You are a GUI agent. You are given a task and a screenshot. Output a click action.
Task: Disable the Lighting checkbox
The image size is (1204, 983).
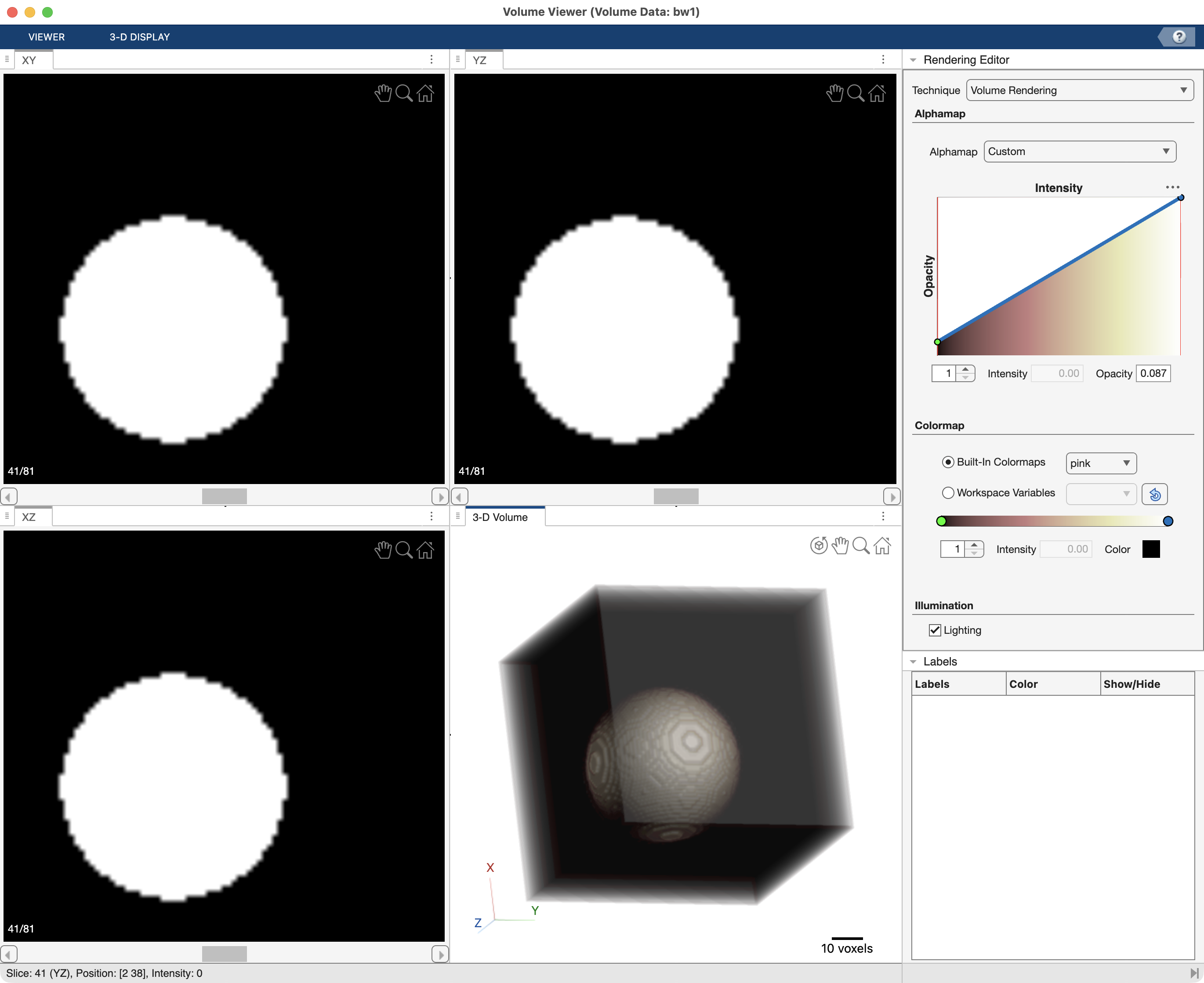click(x=935, y=630)
